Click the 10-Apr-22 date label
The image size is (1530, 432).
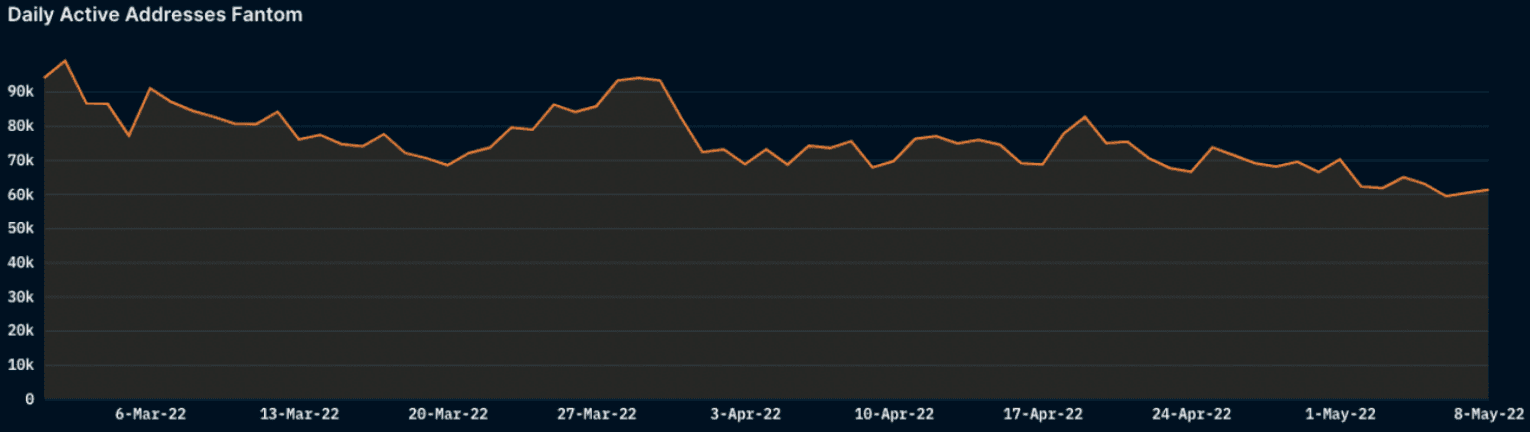(x=895, y=414)
